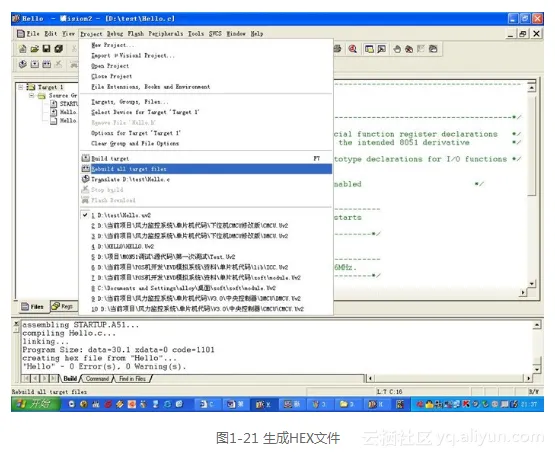This screenshot has width=555, height=457.
Task: Click output window scroll up arrow
Action: tap(537, 325)
